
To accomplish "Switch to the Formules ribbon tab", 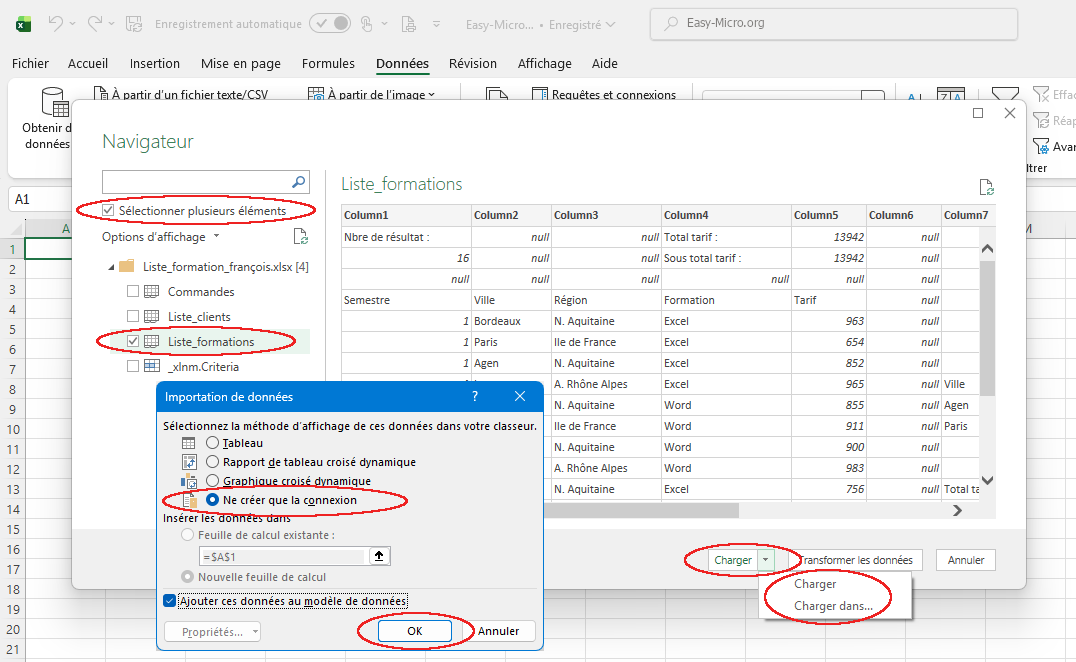I will [x=328, y=64].
